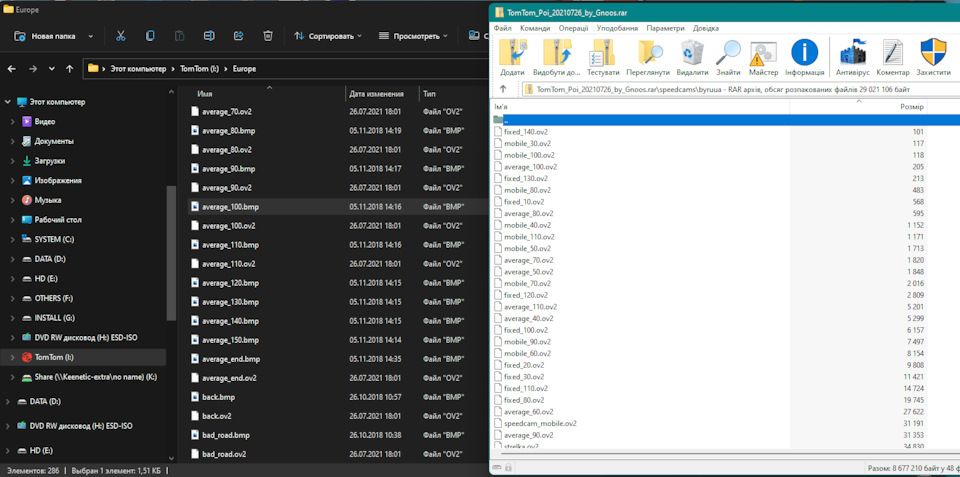
Task: Open the Файл menu in WinRAR
Action: [503, 28]
